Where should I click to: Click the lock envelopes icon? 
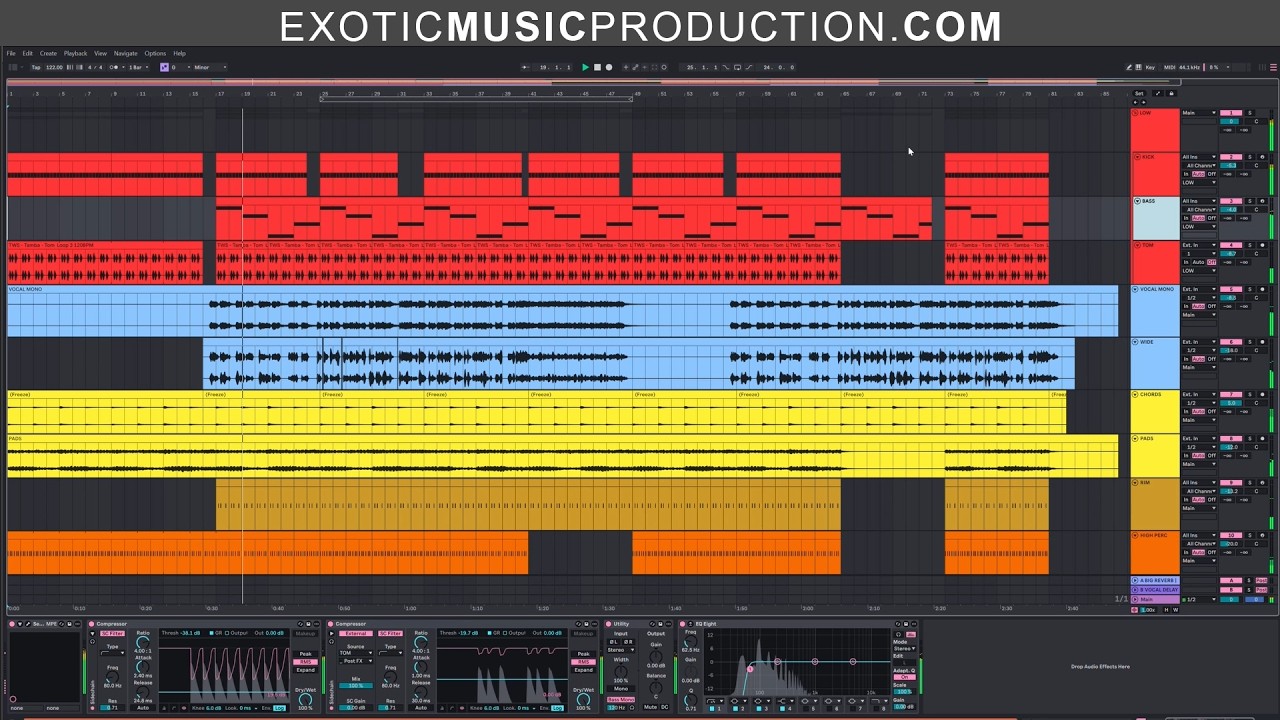1171,93
